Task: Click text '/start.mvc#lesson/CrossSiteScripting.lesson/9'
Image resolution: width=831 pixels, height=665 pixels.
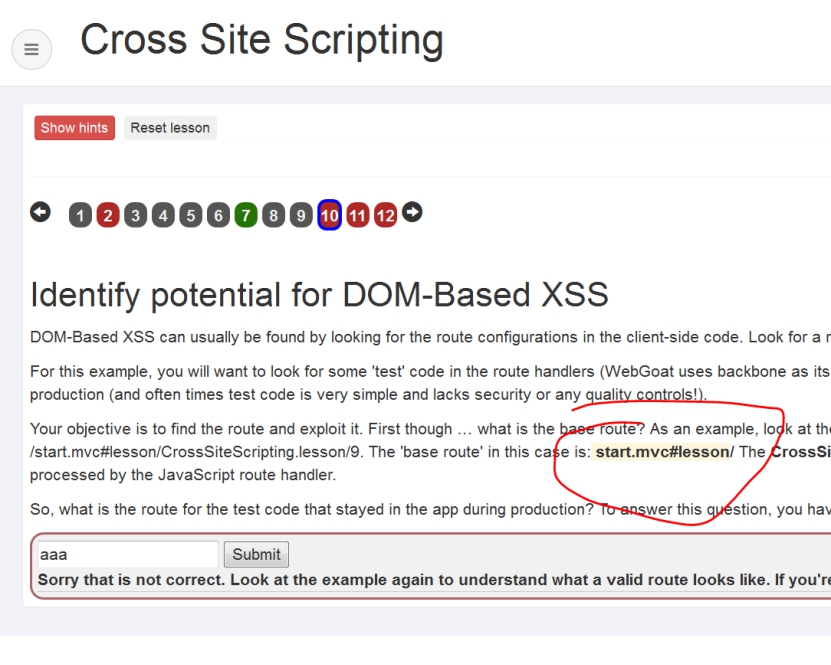Action: coord(197,452)
